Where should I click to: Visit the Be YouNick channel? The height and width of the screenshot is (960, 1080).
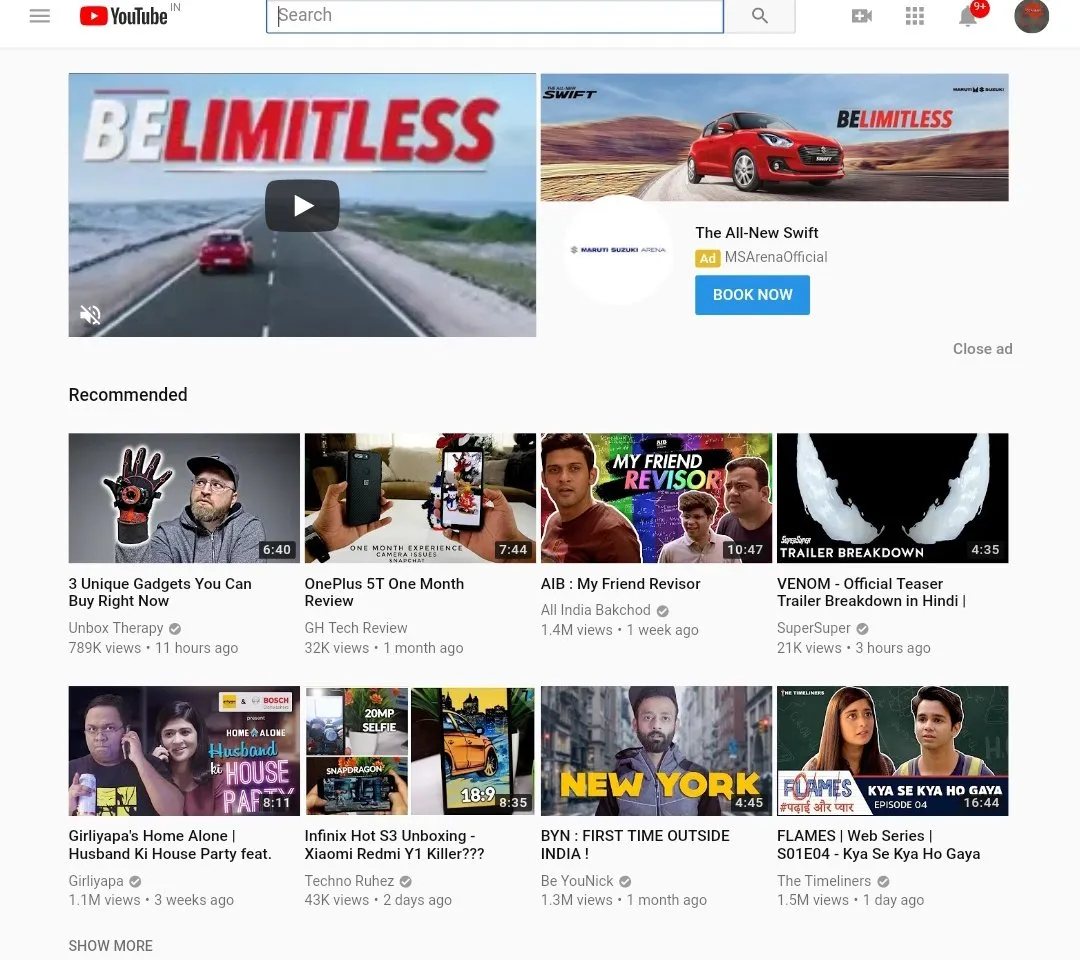577,881
